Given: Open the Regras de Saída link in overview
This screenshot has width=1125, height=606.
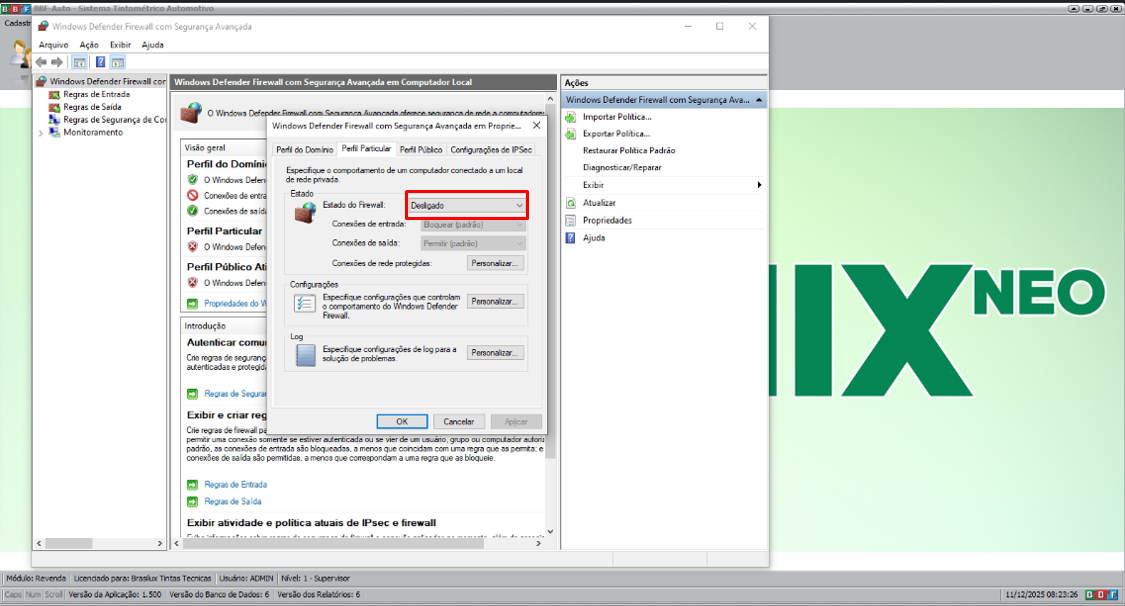Looking at the screenshot, I should (x=232, y=502).
